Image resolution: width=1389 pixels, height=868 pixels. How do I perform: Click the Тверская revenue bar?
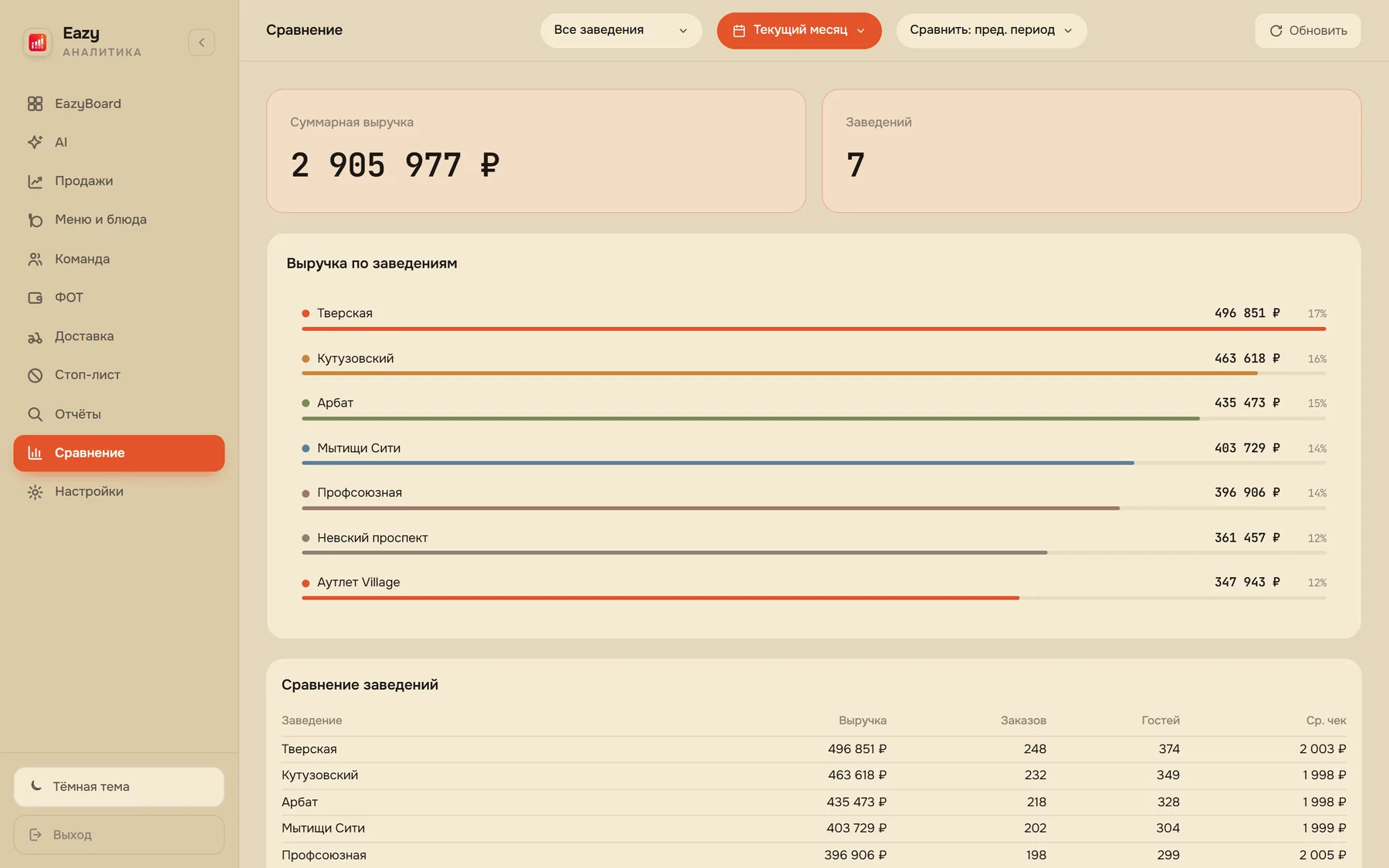pos(813,329)
